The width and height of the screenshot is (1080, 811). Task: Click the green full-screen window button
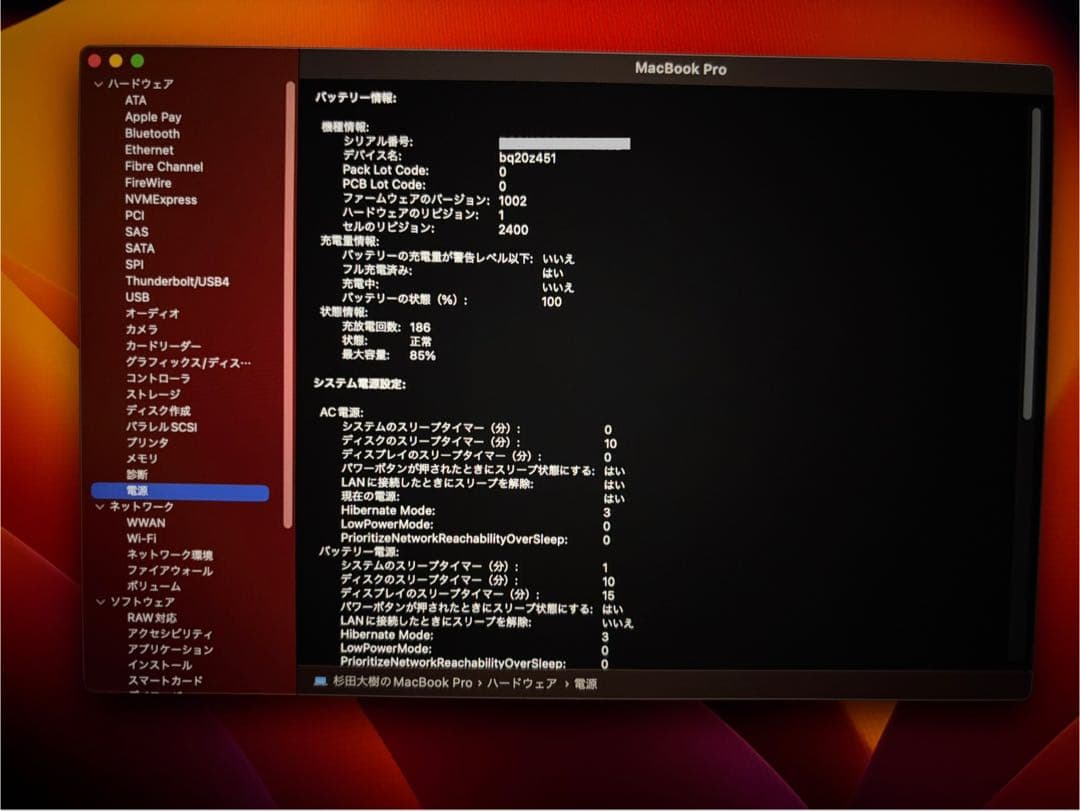coord(137,61)
